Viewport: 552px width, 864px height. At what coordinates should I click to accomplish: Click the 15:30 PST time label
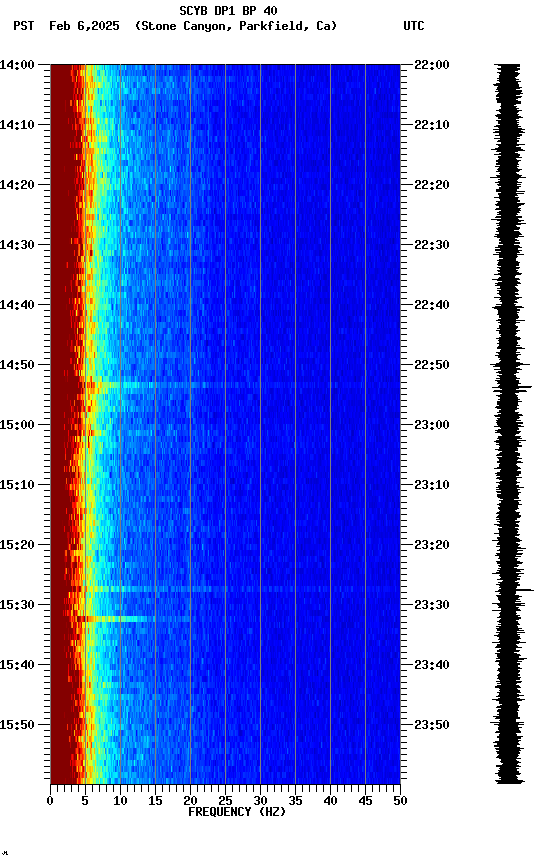point(17,605)
